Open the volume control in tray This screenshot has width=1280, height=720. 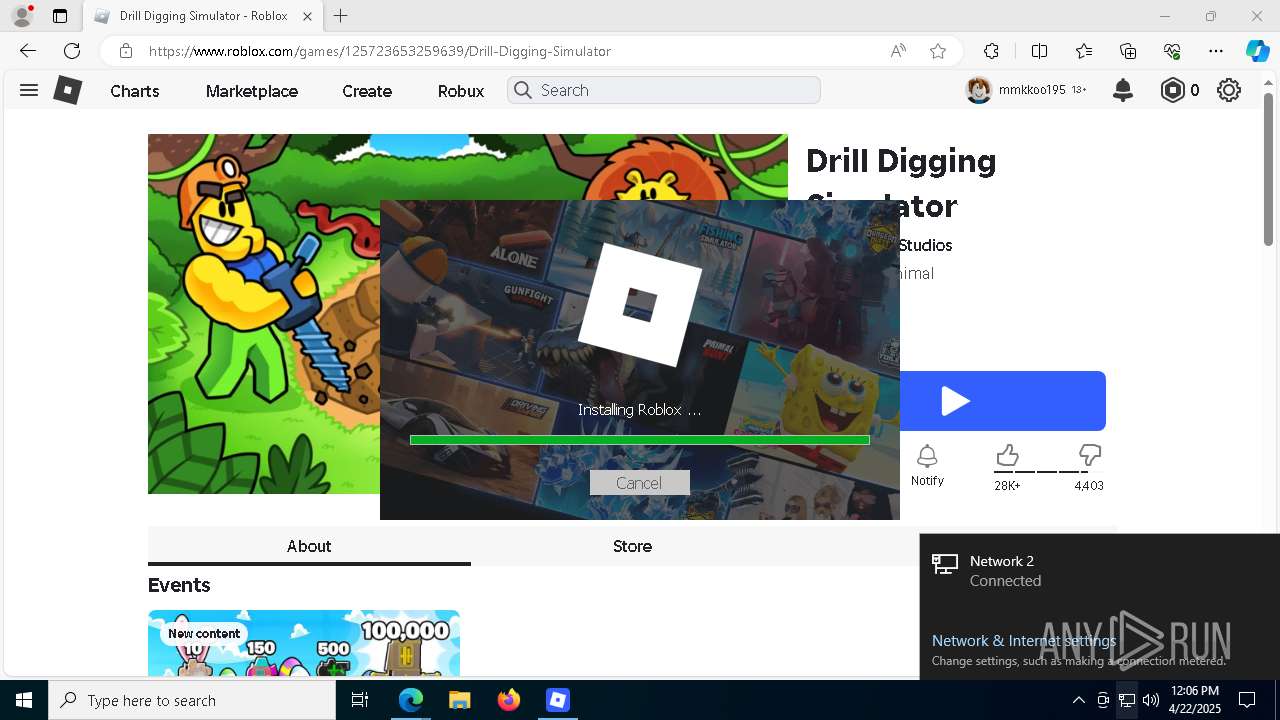pos(1151,700)
